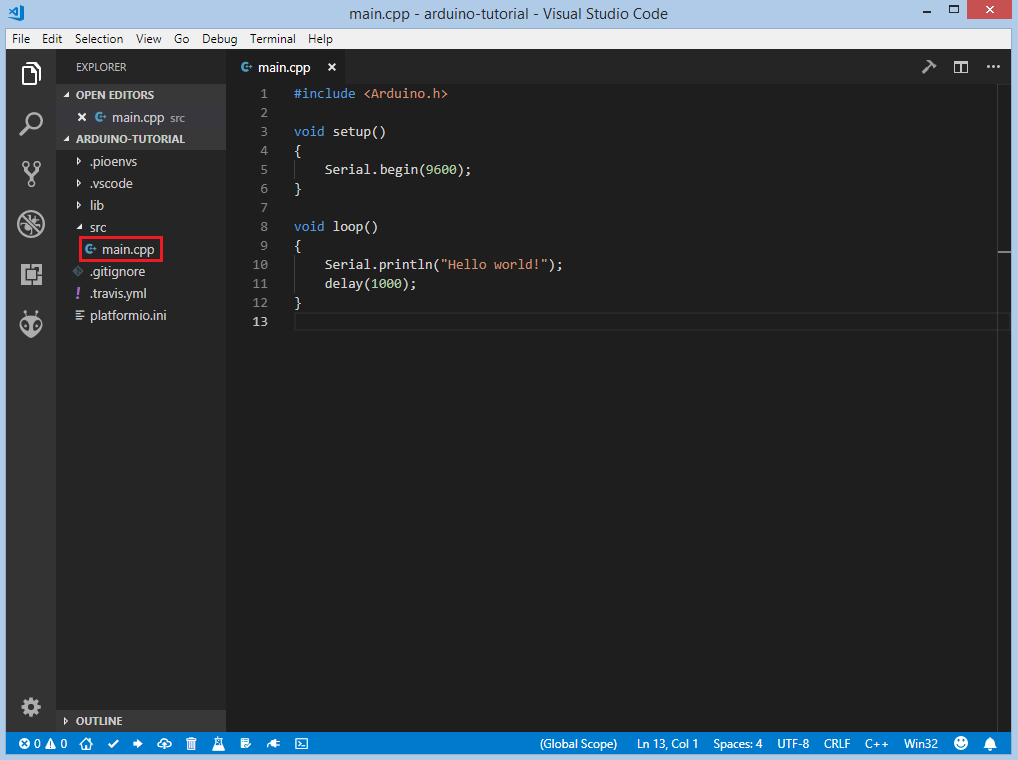
Task: Click PlatformIO Upload arrow in status bar
Action: (138, 744)
